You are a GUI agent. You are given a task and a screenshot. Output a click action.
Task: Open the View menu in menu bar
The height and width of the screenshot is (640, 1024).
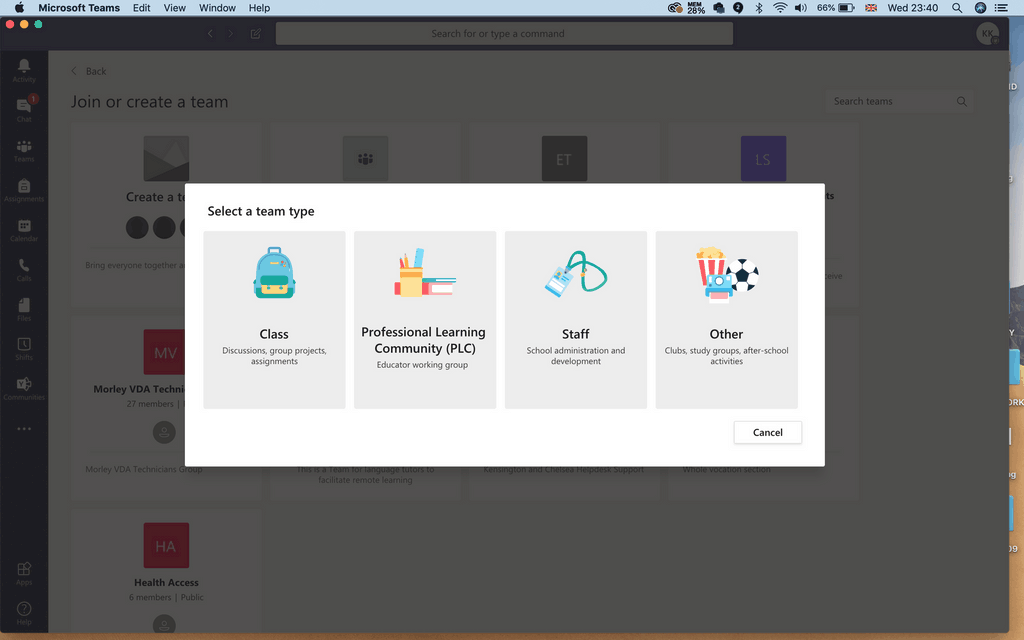[175, 8]
